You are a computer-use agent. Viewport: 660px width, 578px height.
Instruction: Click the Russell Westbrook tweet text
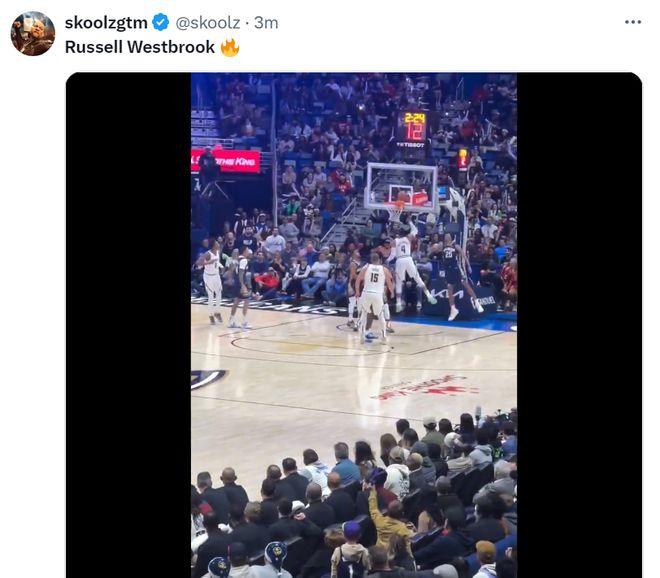point(140,47)
